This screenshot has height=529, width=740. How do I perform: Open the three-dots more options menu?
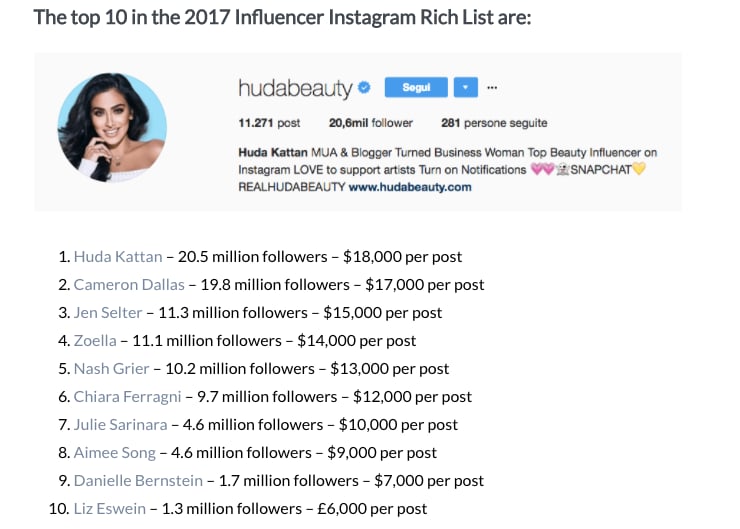(492, 87)
